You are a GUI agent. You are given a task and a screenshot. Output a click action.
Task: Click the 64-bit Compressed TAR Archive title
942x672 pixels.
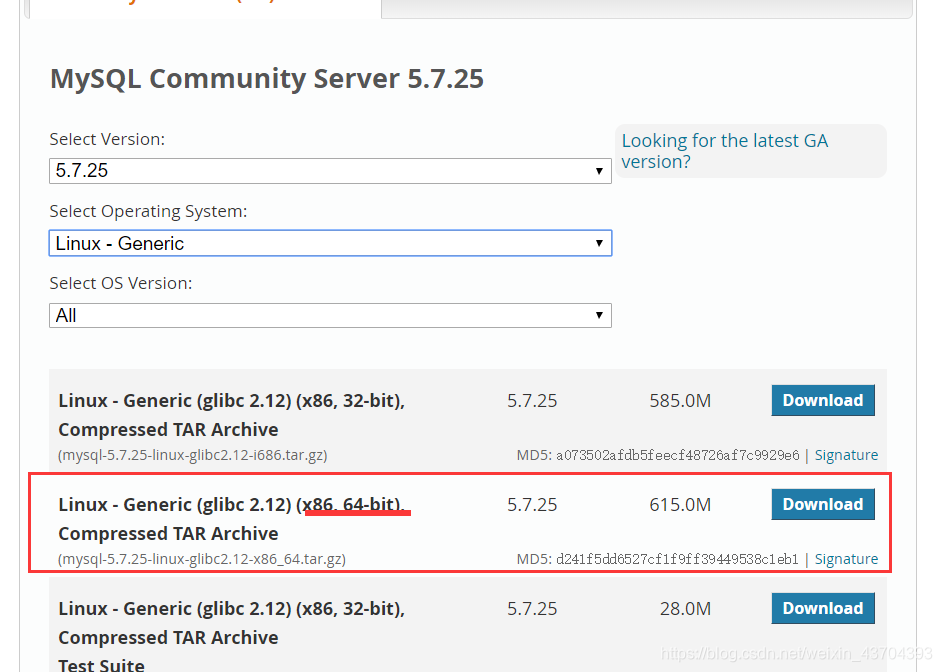click(231, 519)
